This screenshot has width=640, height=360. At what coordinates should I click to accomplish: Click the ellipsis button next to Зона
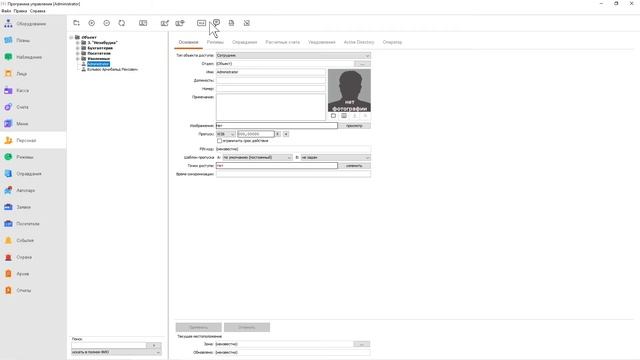pos(362,344)
